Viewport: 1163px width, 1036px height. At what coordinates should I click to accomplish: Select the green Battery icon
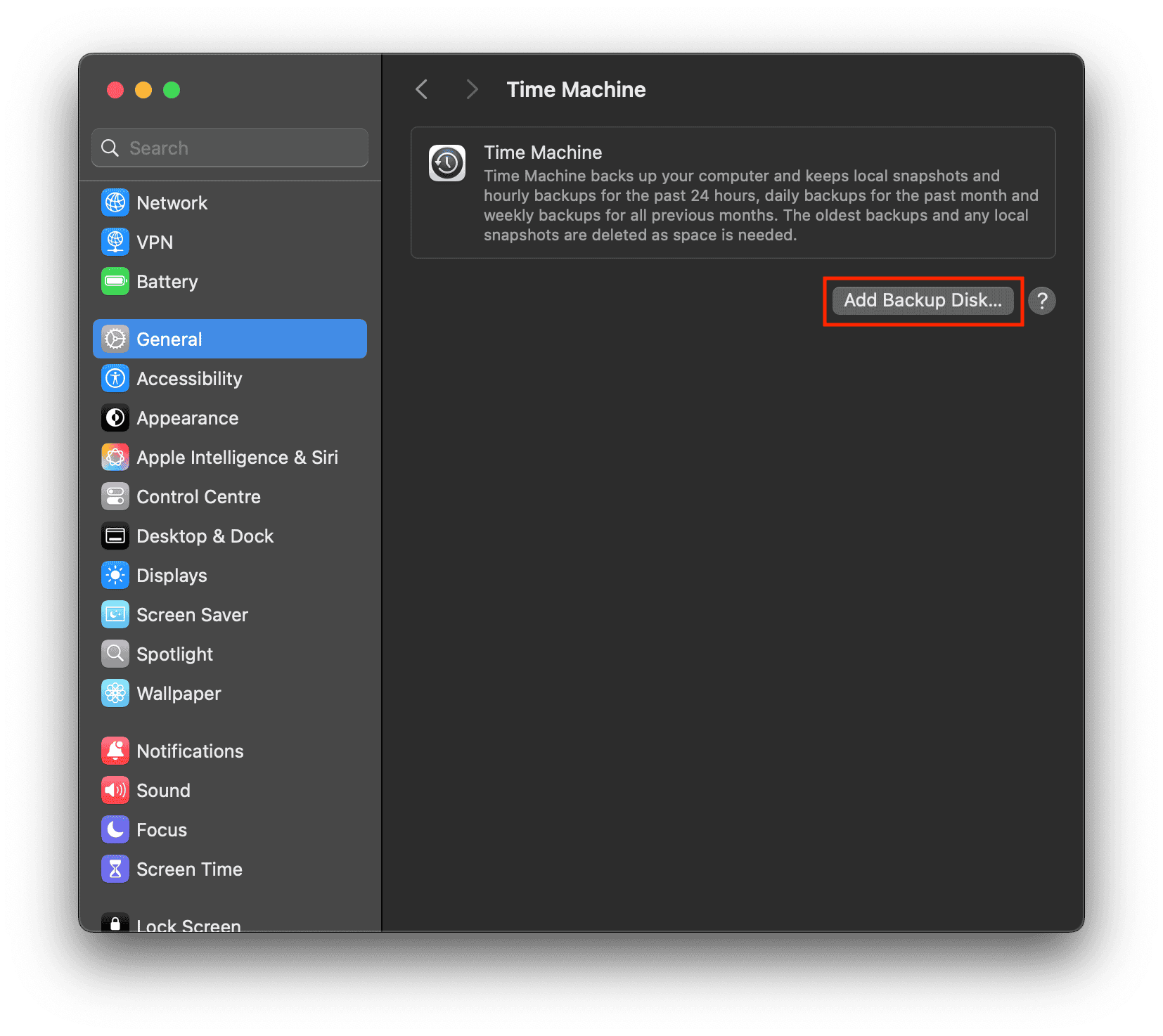[115, 282]
